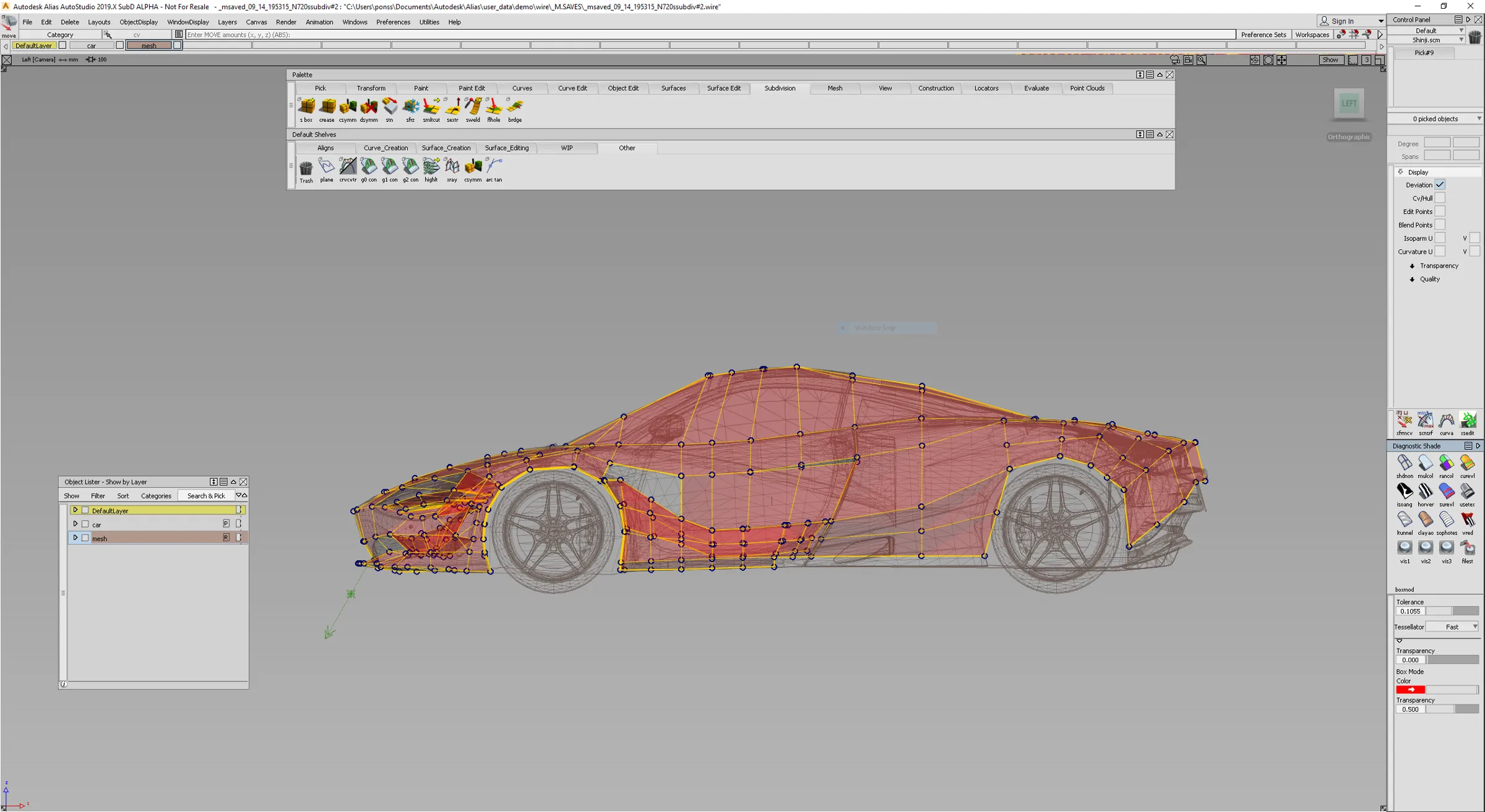Toggle mesh layer checkbox in Object Lister
Viewport: 1485px width, 812px height.
click(85, 537)
